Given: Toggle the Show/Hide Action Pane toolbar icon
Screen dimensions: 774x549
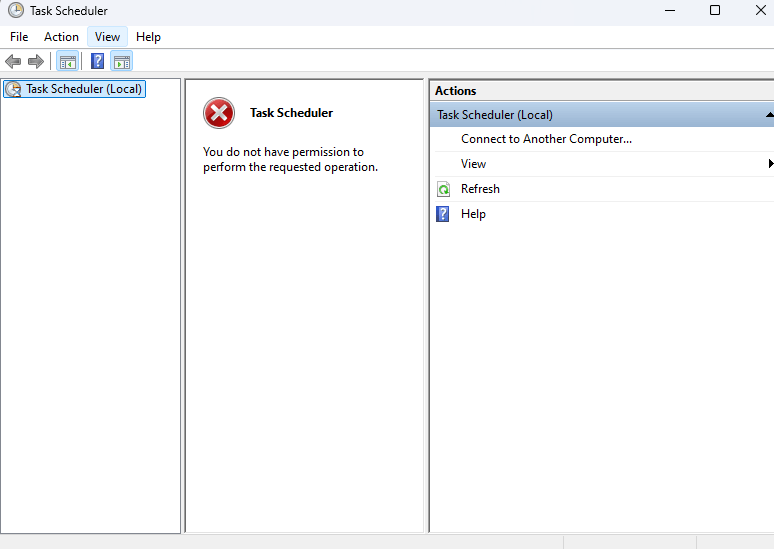Looking at the screenshot, I should coord(121,62).
